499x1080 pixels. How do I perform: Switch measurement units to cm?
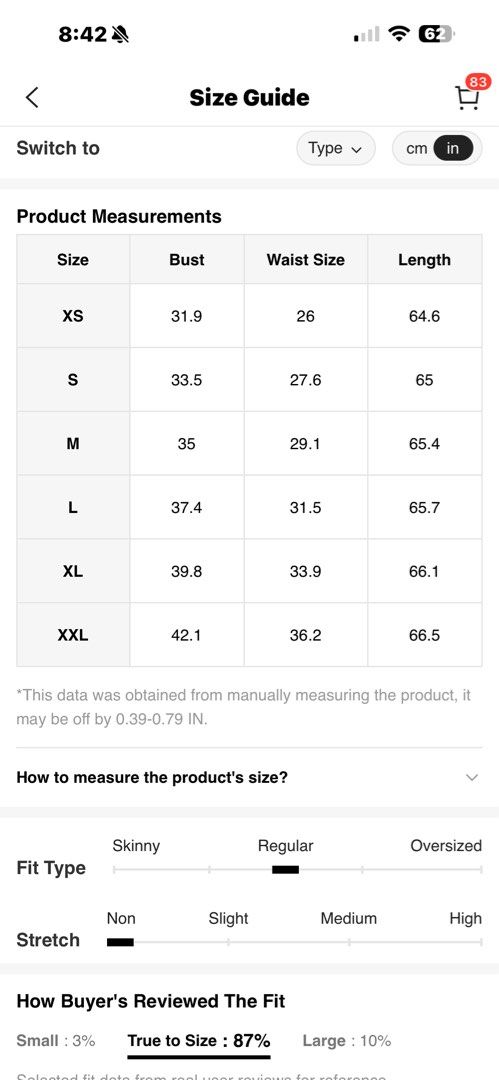(416, 148)
